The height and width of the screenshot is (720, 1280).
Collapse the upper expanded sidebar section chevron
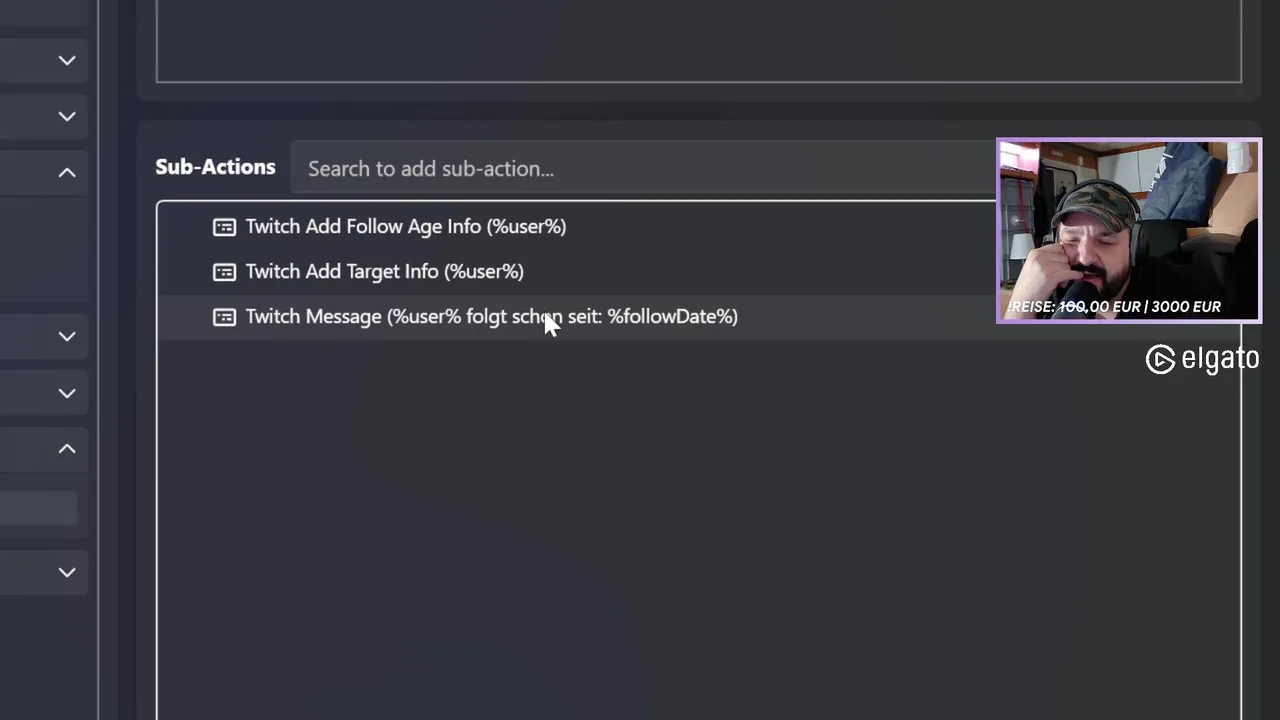pos(67,173)
